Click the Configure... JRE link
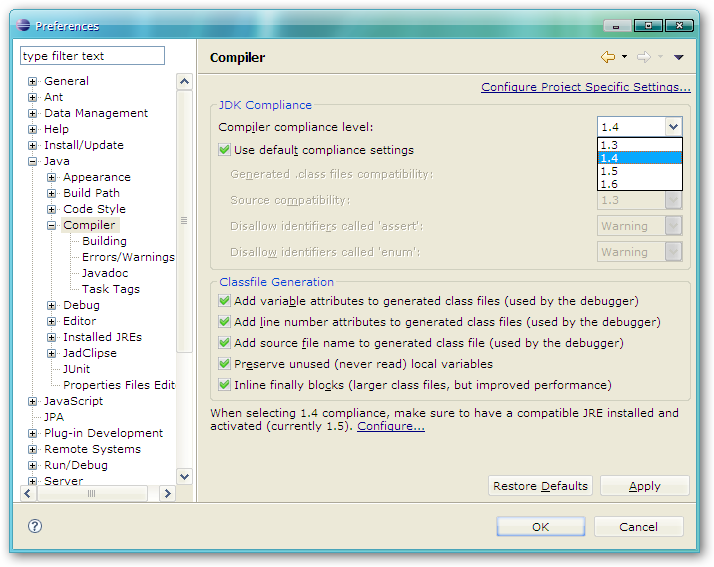The image size is (714, 567). [x=391, y=426]
